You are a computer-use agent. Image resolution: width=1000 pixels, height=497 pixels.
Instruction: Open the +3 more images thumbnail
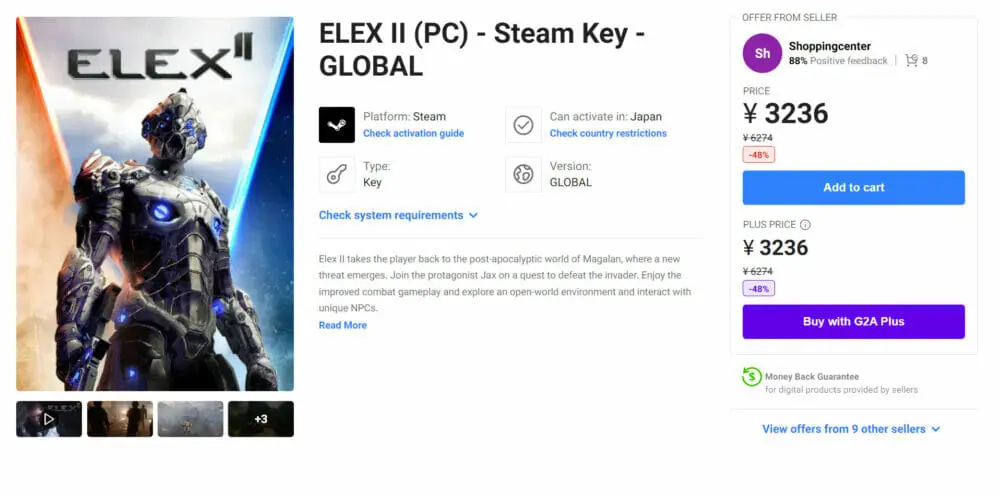(261, 419)
